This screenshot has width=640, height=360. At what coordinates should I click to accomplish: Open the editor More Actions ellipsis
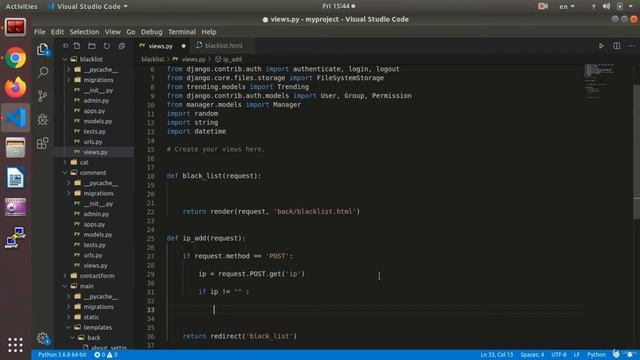click(631, 46)
